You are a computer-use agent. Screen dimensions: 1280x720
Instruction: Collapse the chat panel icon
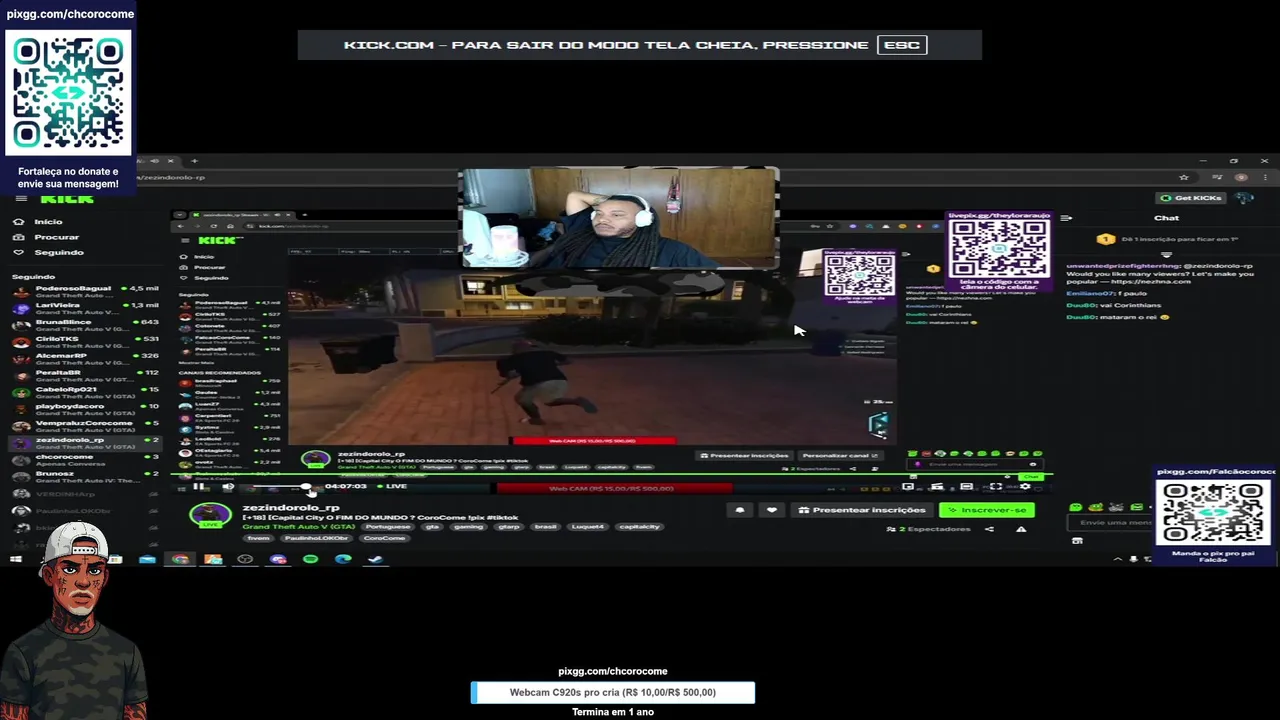(x=1066, y=218)
